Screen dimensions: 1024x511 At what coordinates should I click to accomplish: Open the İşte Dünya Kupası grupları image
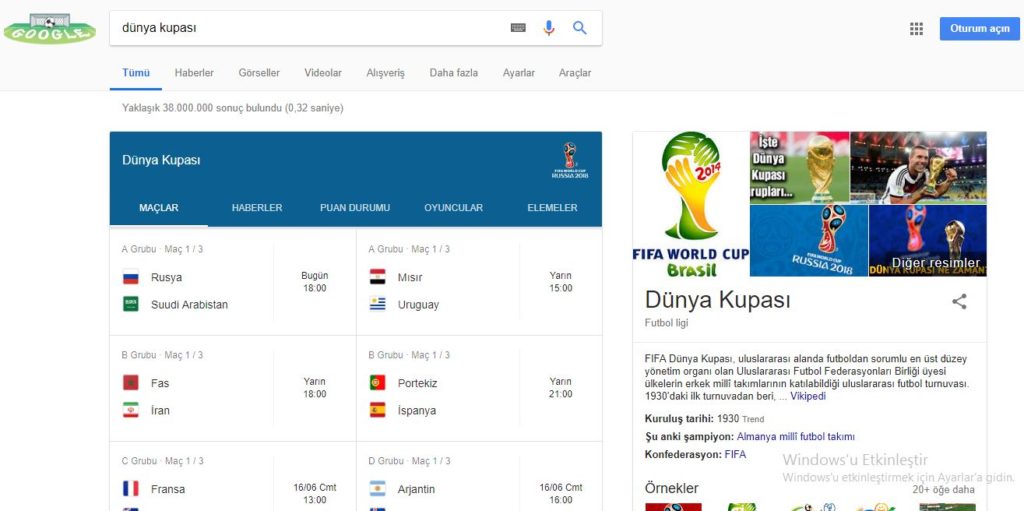coord(800,167)
